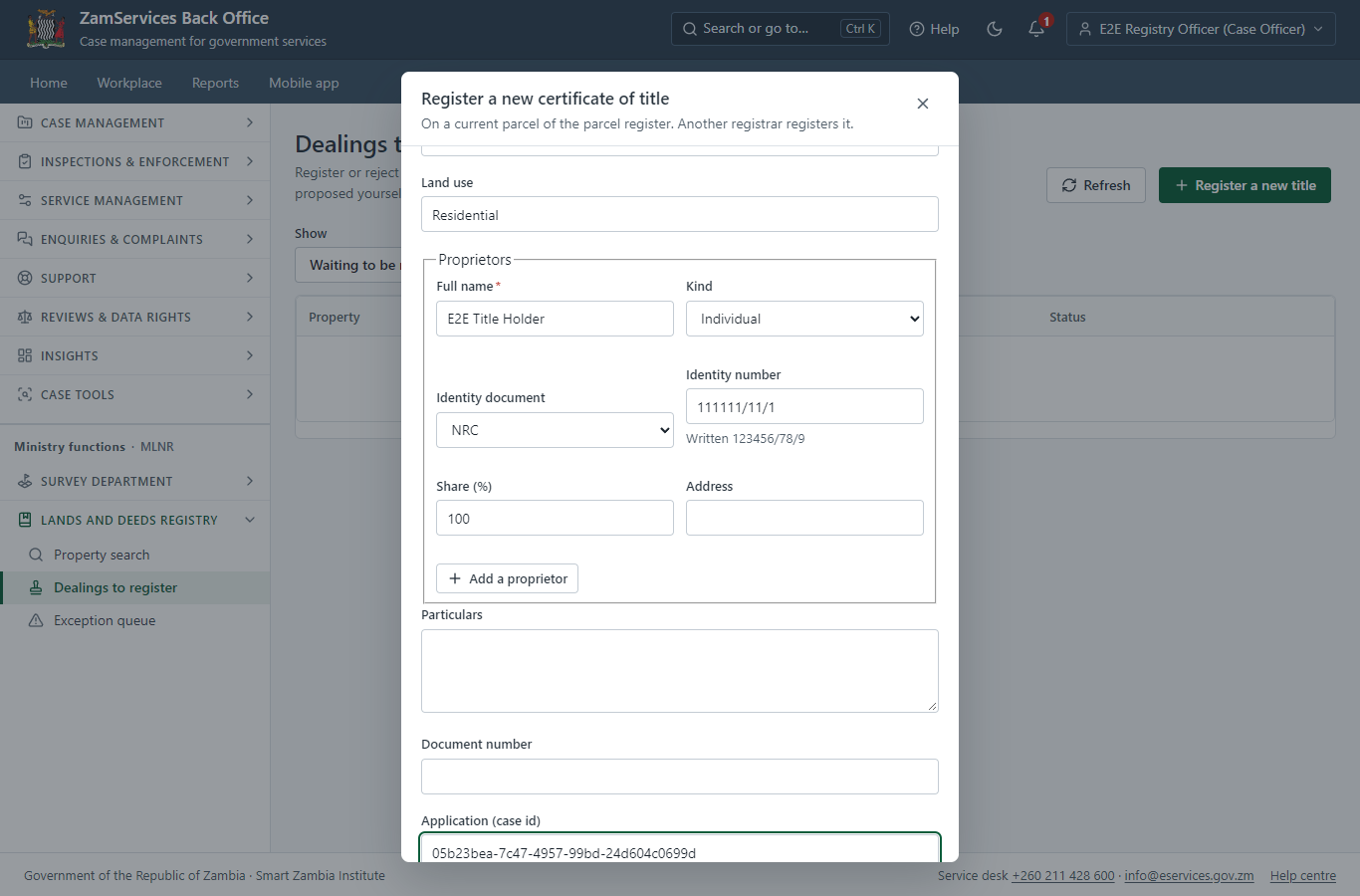Expand the Insights section chevron

click(250, 355)
